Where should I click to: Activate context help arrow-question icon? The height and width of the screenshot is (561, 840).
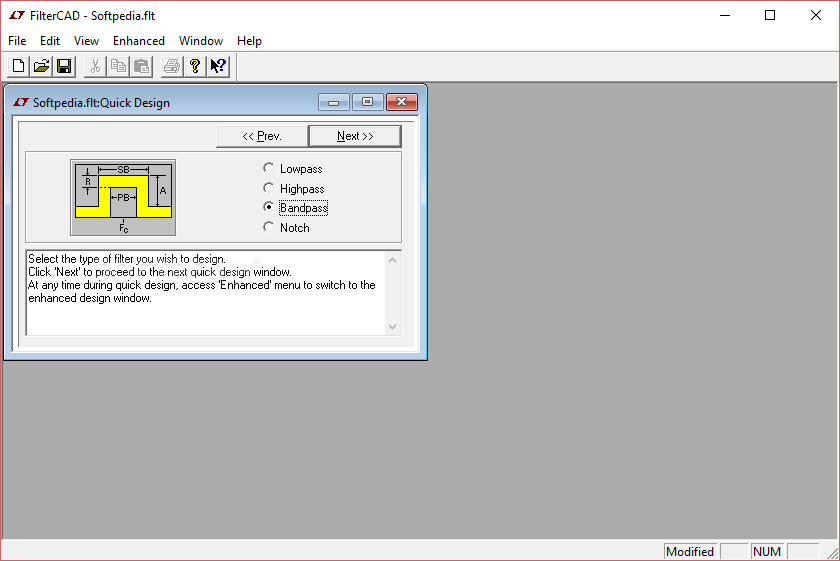218,66
